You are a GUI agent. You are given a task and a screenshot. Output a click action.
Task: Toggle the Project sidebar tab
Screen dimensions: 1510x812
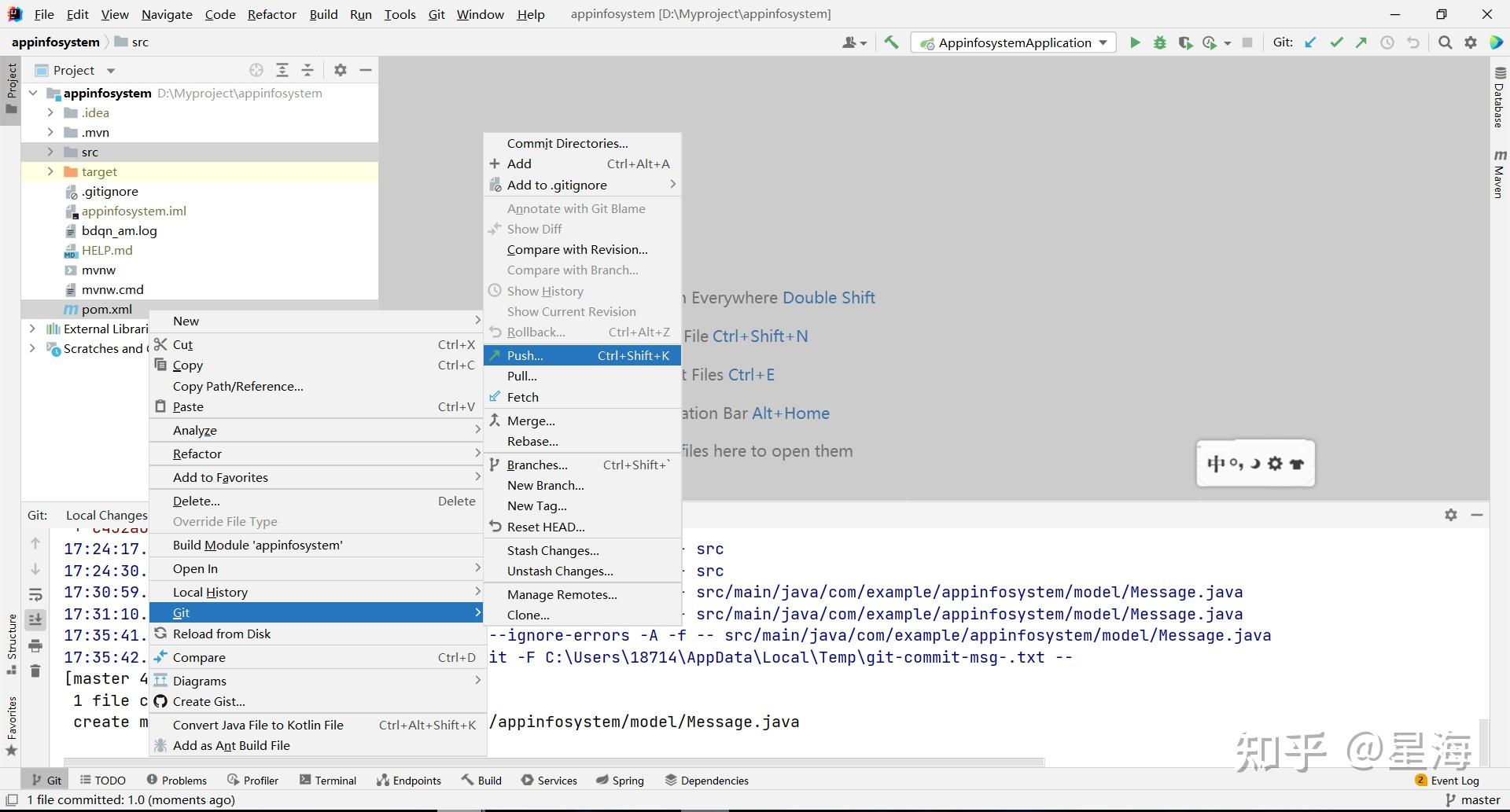click(x=11, y=88)
